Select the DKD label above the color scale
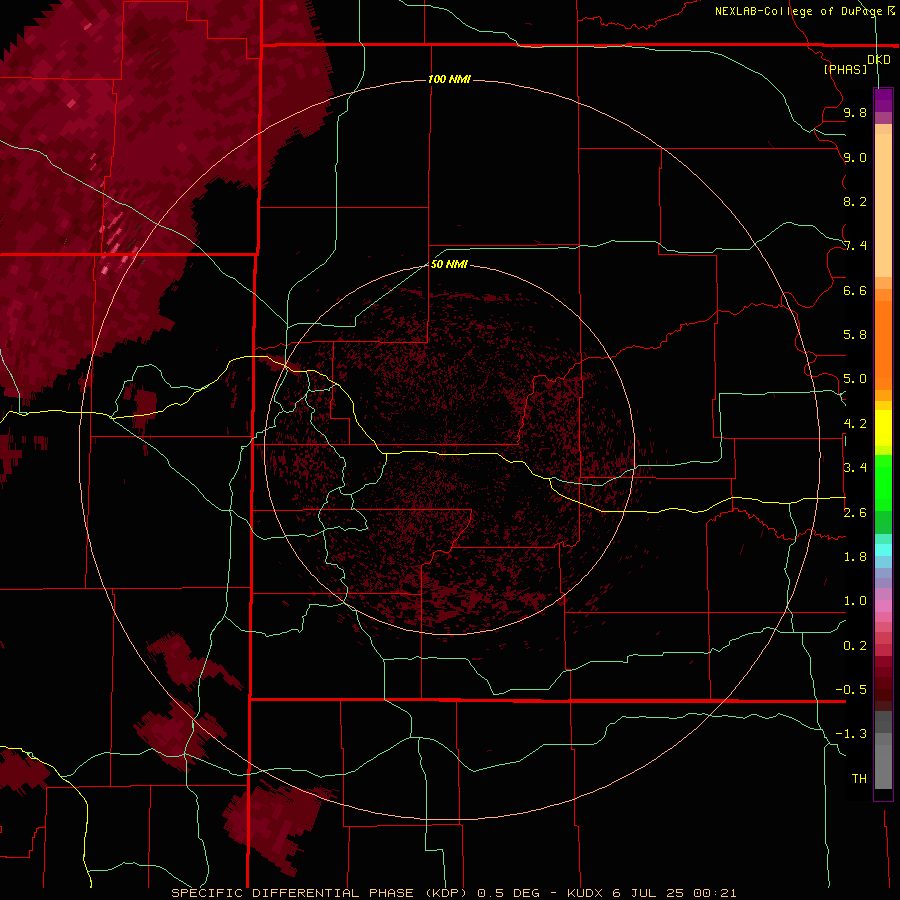This screenshot has height=900, width=900. click(x=879, y=59)
